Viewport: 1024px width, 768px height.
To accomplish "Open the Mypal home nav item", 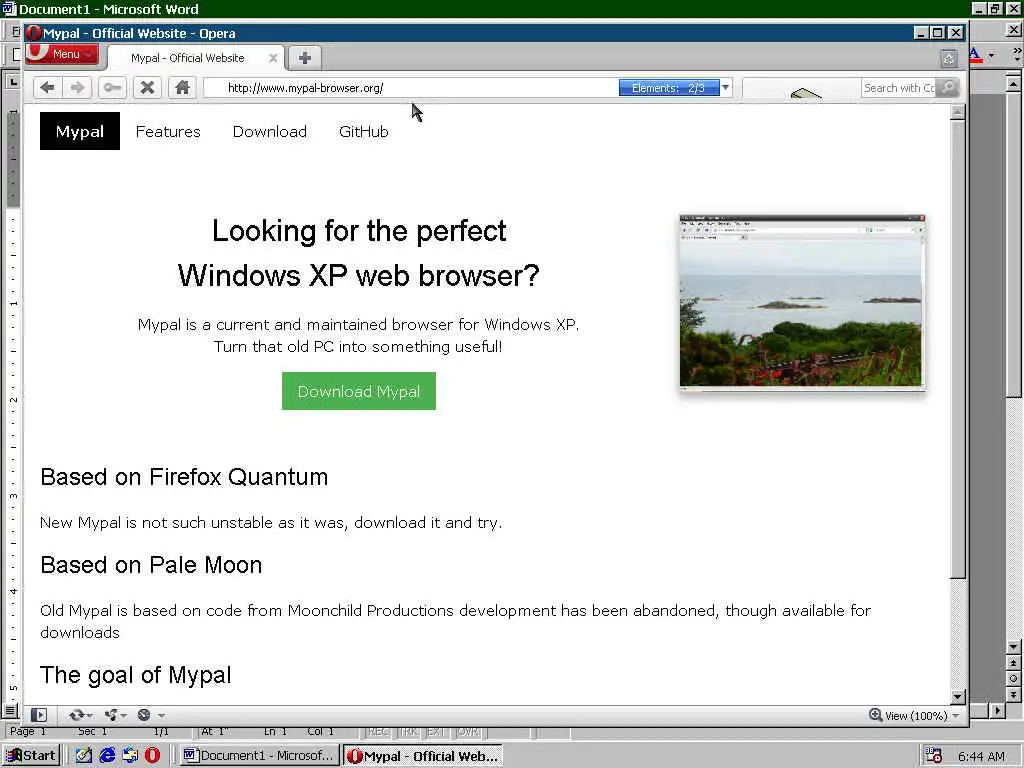I will 80,131.
